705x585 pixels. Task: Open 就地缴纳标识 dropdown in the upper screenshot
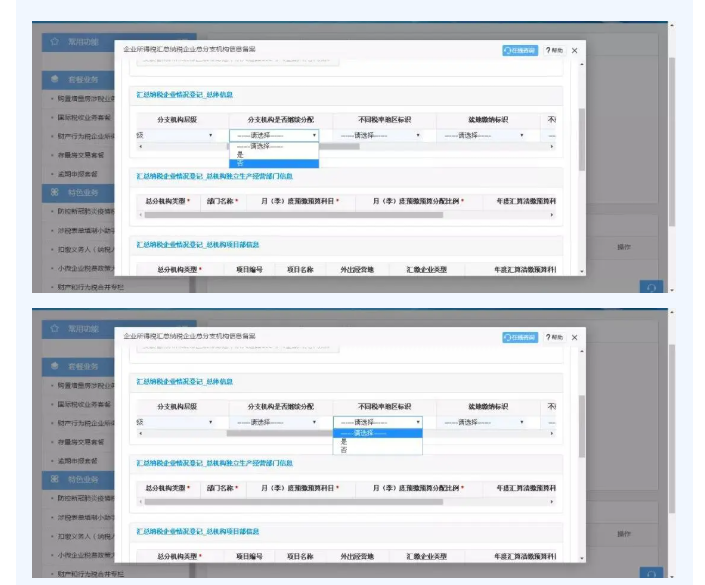coord(482,135)
